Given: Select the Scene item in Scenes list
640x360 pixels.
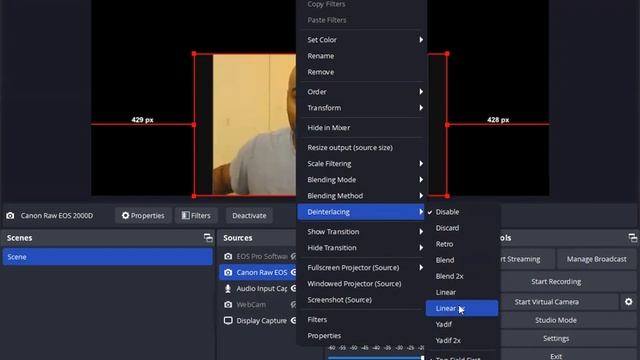Looking at the screenshot, I should click(107, 257).
